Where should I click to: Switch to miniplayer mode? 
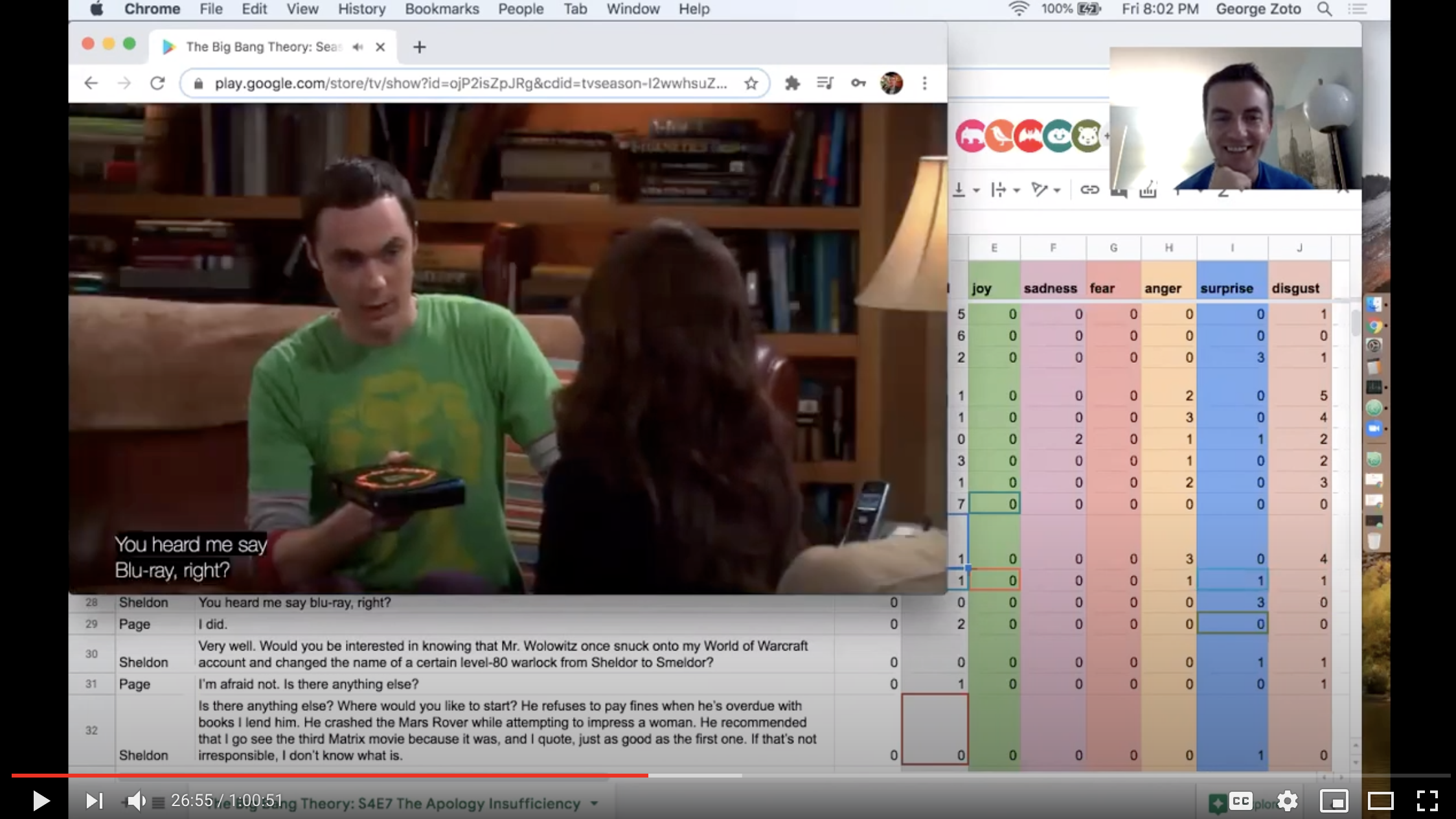pyautogui.click(x=1334, y=801)
